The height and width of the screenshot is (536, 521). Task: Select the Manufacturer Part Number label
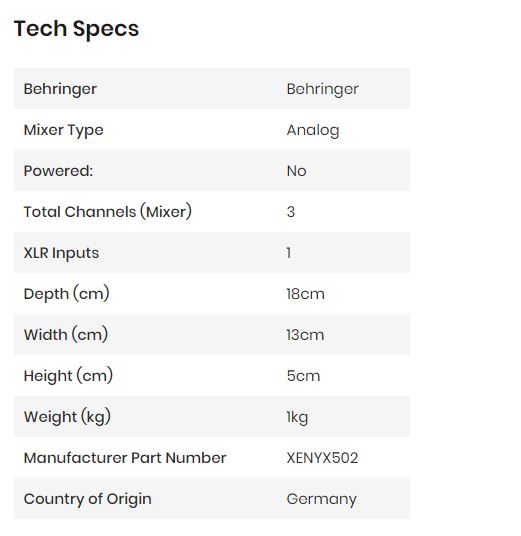[x=125, y=458]
